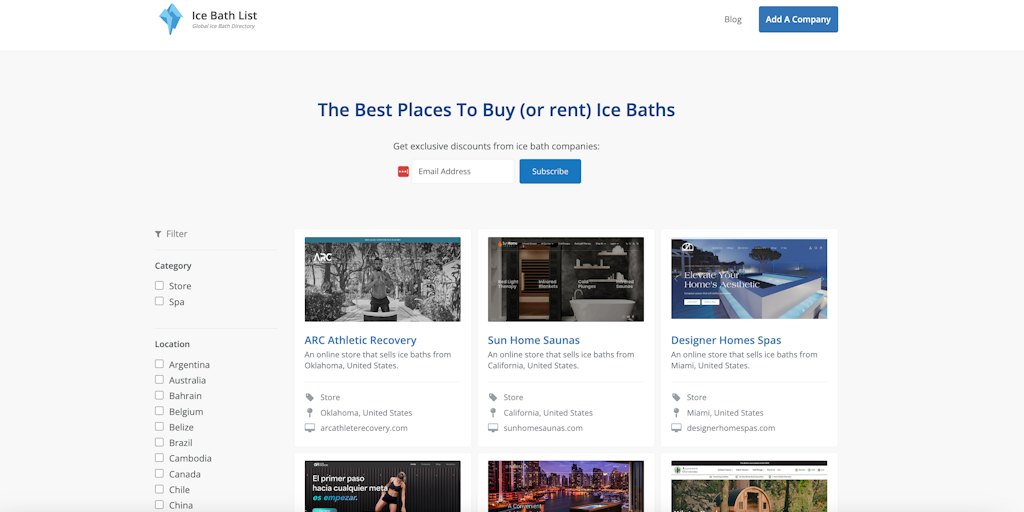
Task: Check the Spa category checkbox
Action: click(159, 301)
